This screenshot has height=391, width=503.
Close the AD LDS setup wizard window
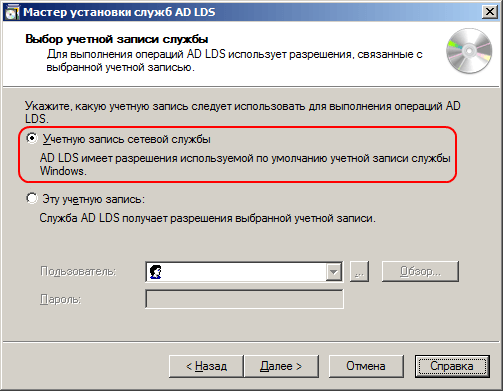pos(489,12)
